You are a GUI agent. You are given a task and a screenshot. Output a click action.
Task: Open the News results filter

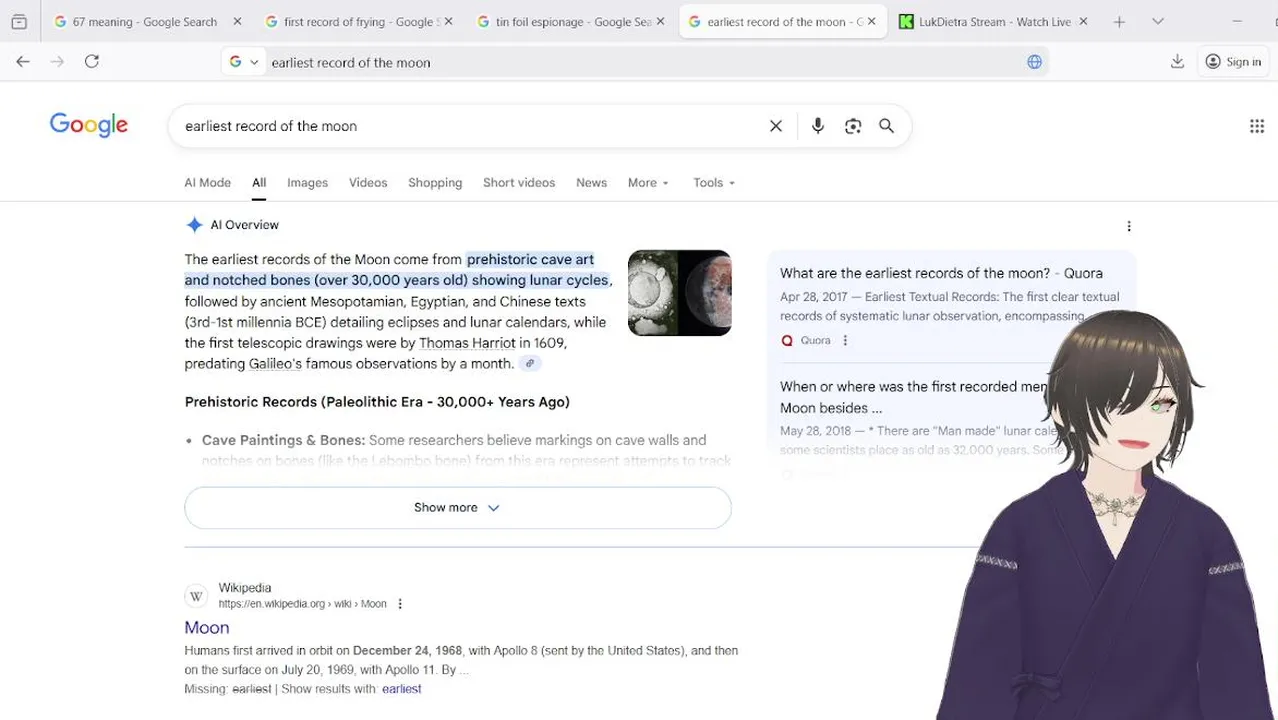coord(591,183)
